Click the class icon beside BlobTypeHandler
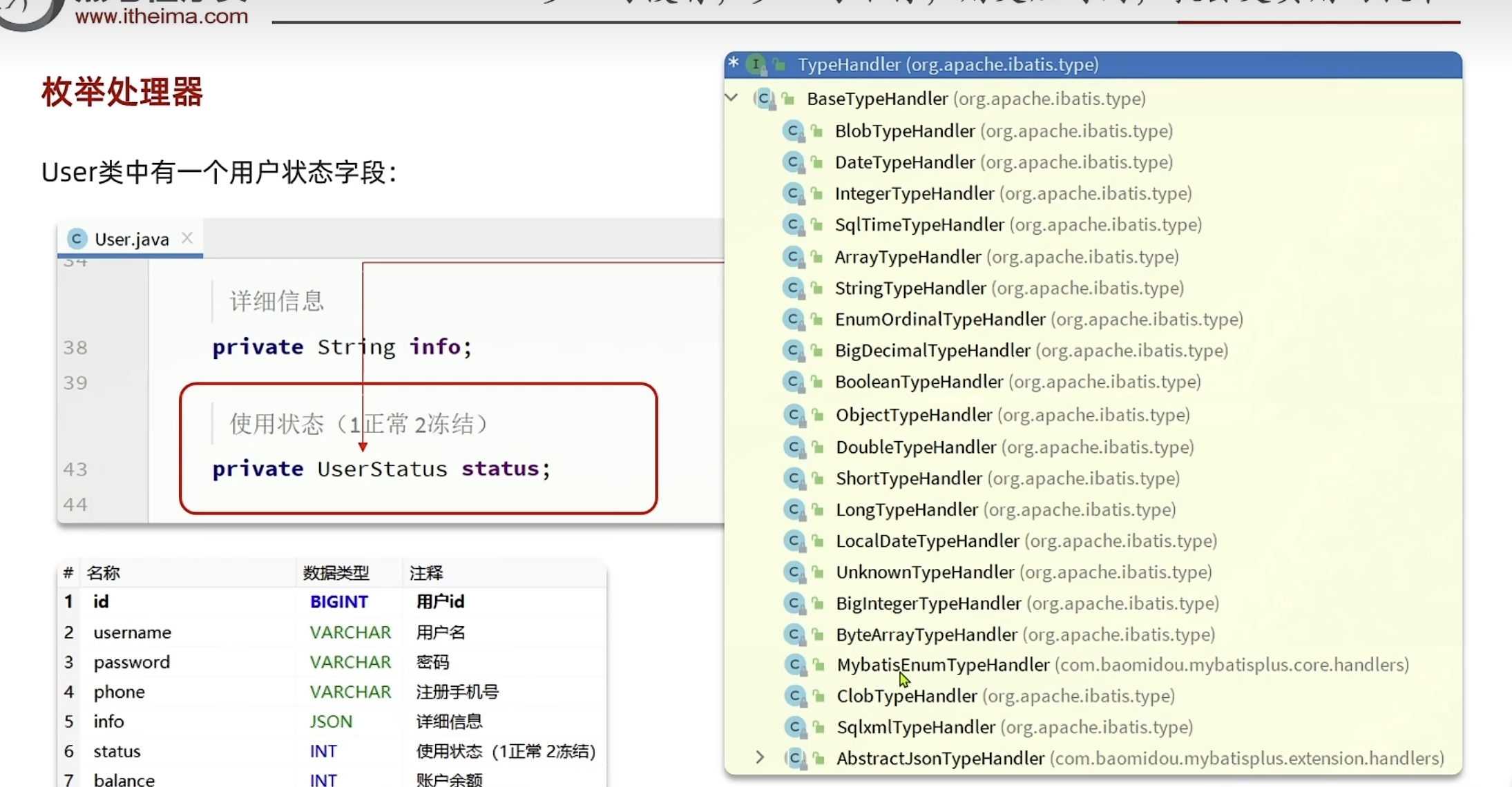The image size is (1512, 787). (x=793, y=130)
